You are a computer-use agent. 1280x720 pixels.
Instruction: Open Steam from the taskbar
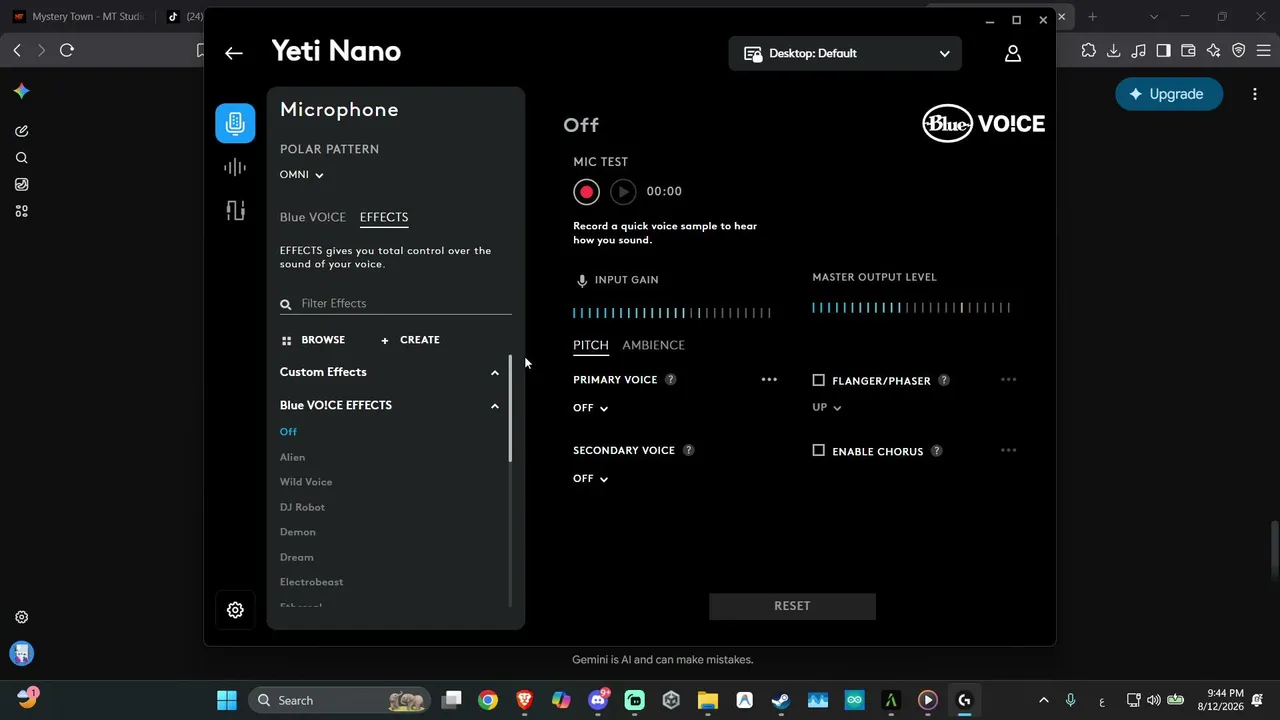tap(780, 700)
